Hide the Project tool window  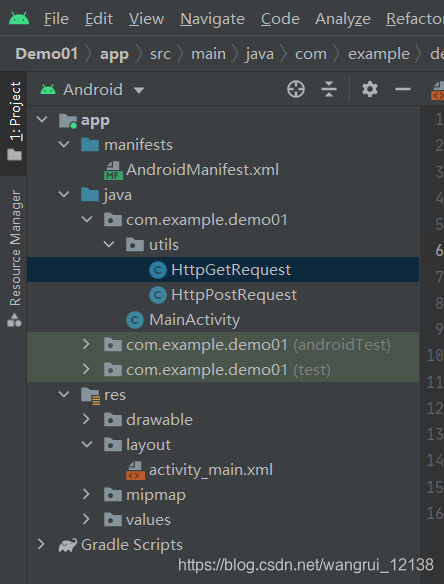[x=403, y=89]
